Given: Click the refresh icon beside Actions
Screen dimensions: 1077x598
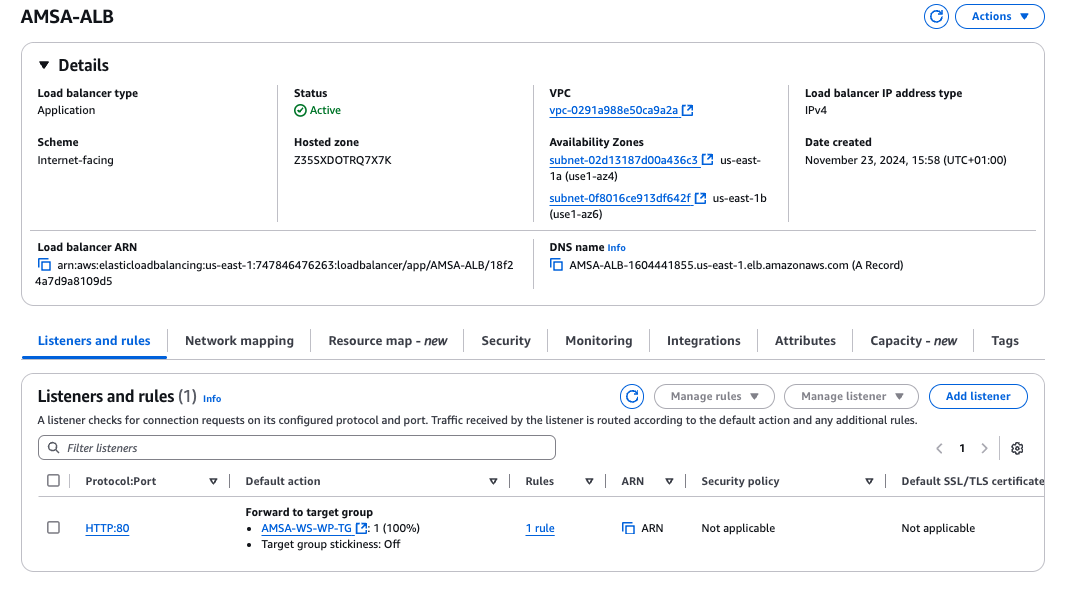Looking at the screenshot, I should (936, 16).
